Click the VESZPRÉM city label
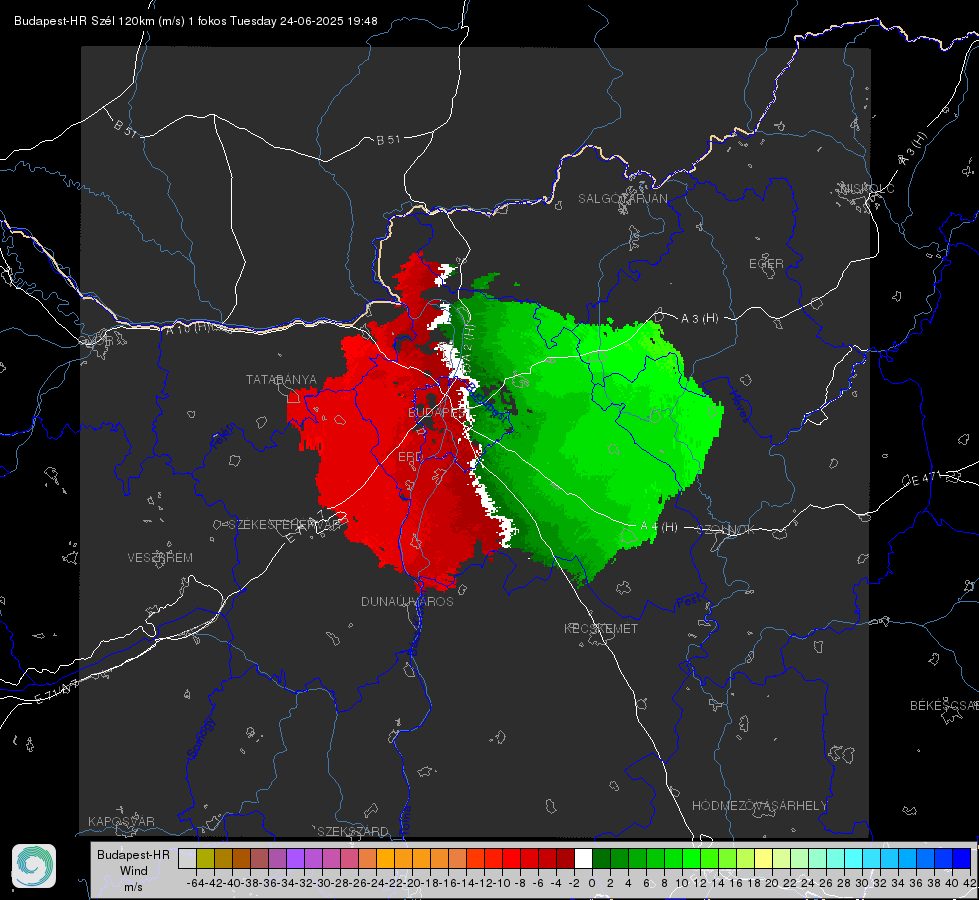This screenshot has height=900, width=979. [x=160, y=558]
